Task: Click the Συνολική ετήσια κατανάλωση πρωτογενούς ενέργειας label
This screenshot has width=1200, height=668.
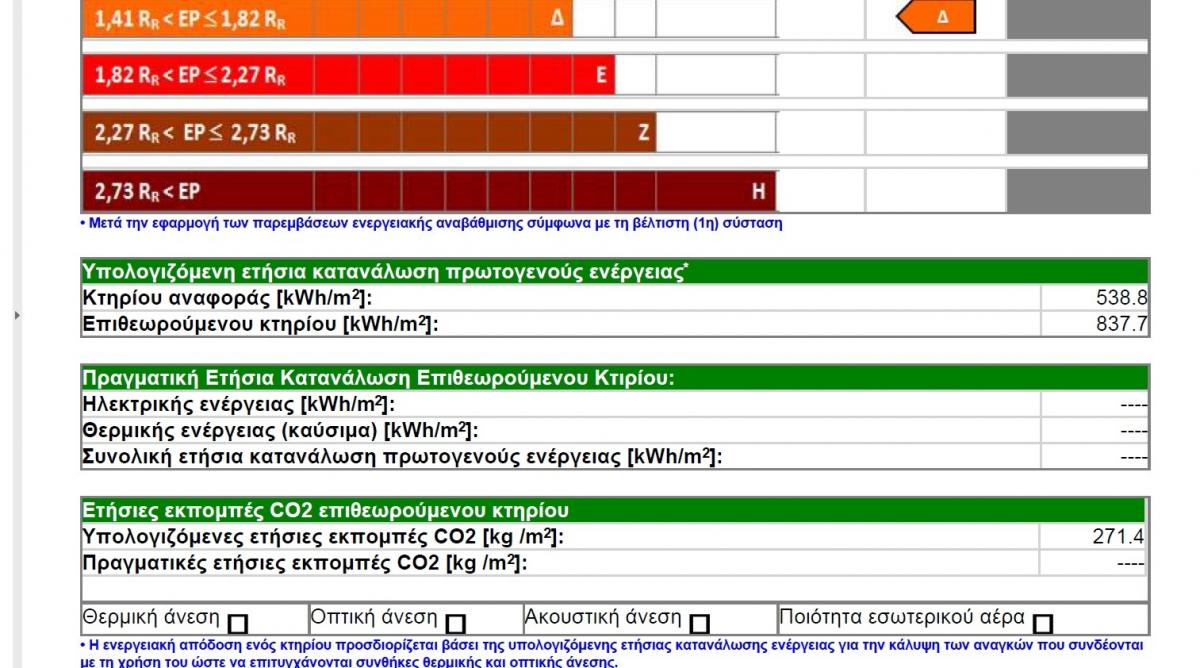Action: tap(402, 457)
